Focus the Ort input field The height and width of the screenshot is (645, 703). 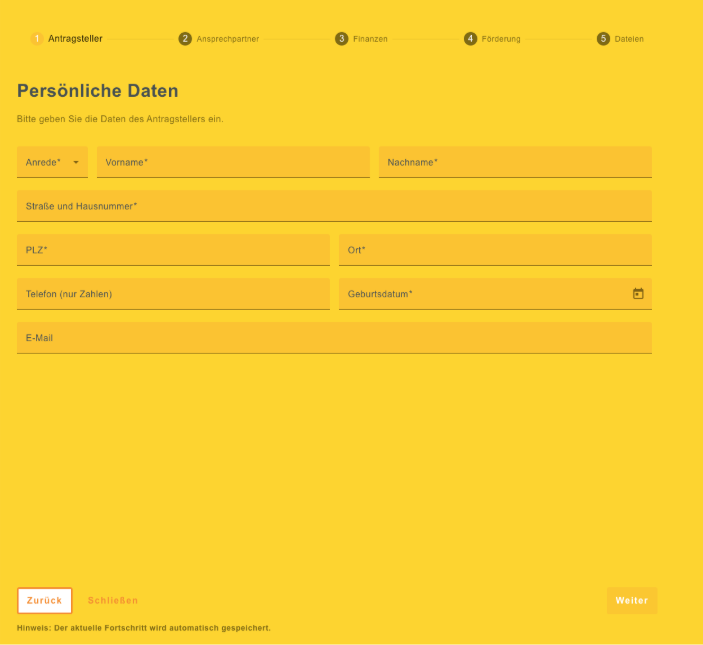click(495, 250)
